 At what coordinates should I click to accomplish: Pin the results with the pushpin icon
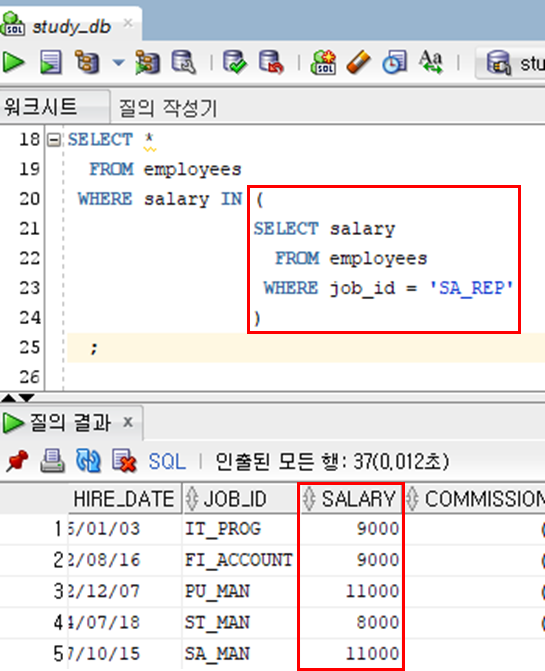(18, 461)
